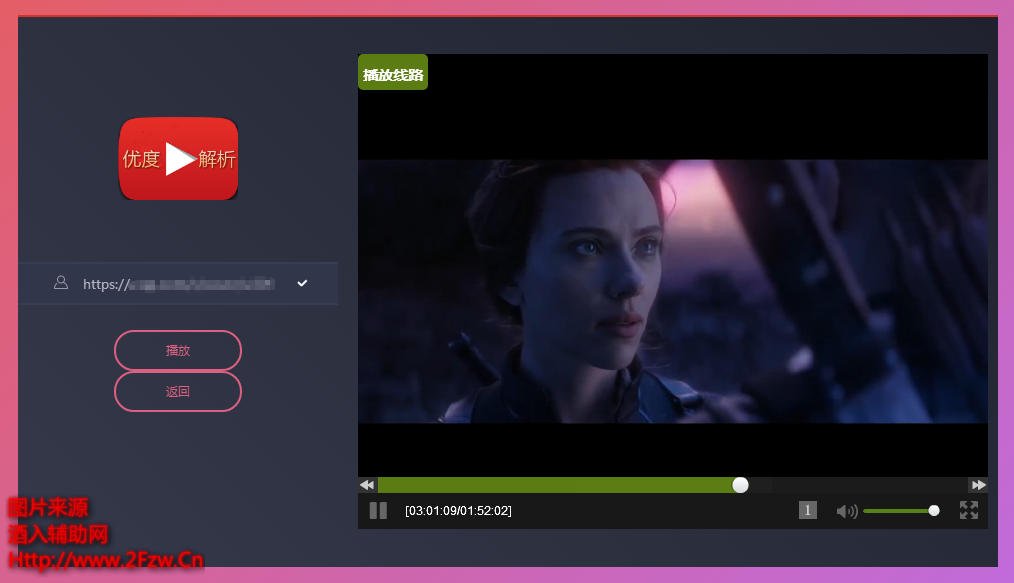Click the green played portion of timeline
Screen dimensions: 1014x583
(x=556, y=485)
